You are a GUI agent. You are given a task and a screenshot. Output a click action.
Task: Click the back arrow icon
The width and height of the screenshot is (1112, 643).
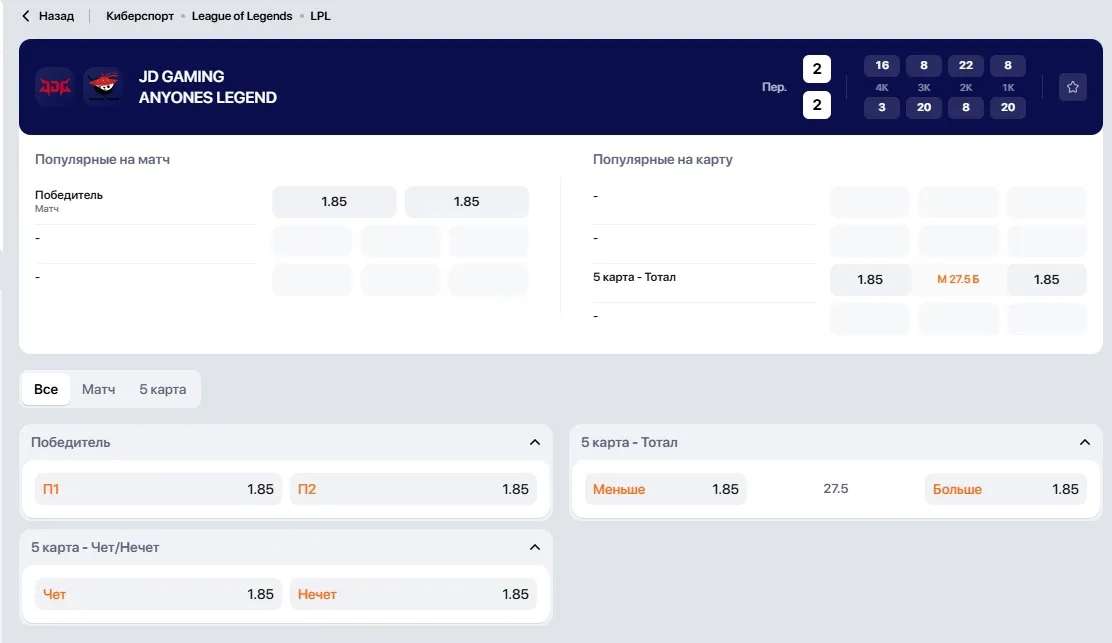[26, 16]
